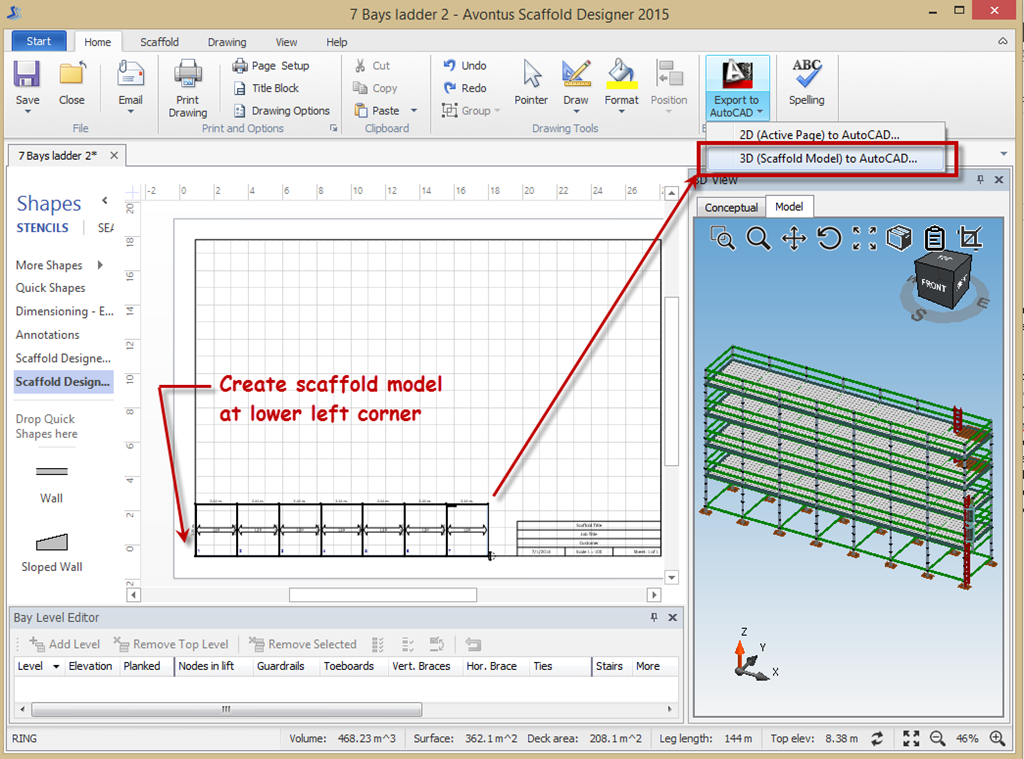Switch to Conceptual 3D view tab
Viewport: 1024px width, 759px height.
click(731, 207)
